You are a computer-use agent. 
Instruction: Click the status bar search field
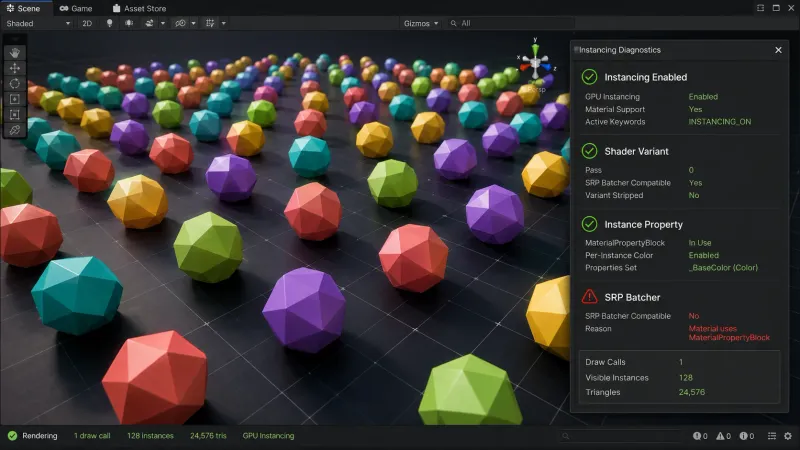(x=619, y=436)
